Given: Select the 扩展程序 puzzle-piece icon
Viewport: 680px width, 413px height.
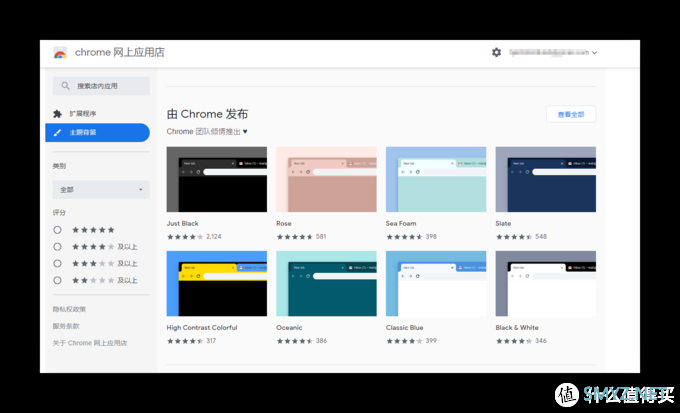Looking at the screenshot, I should point(57,114).
